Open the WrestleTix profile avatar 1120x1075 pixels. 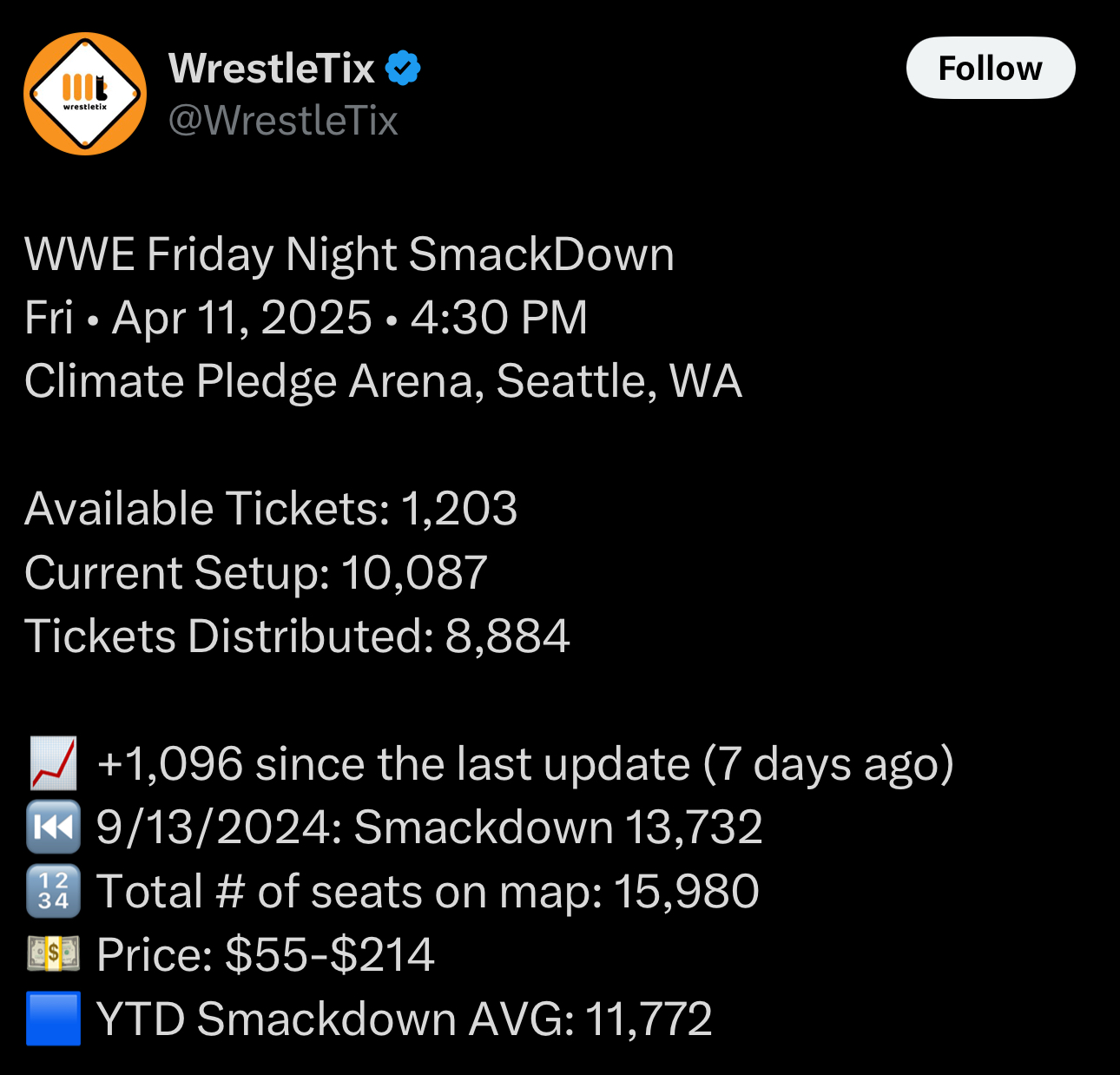(x=85, y=94)
